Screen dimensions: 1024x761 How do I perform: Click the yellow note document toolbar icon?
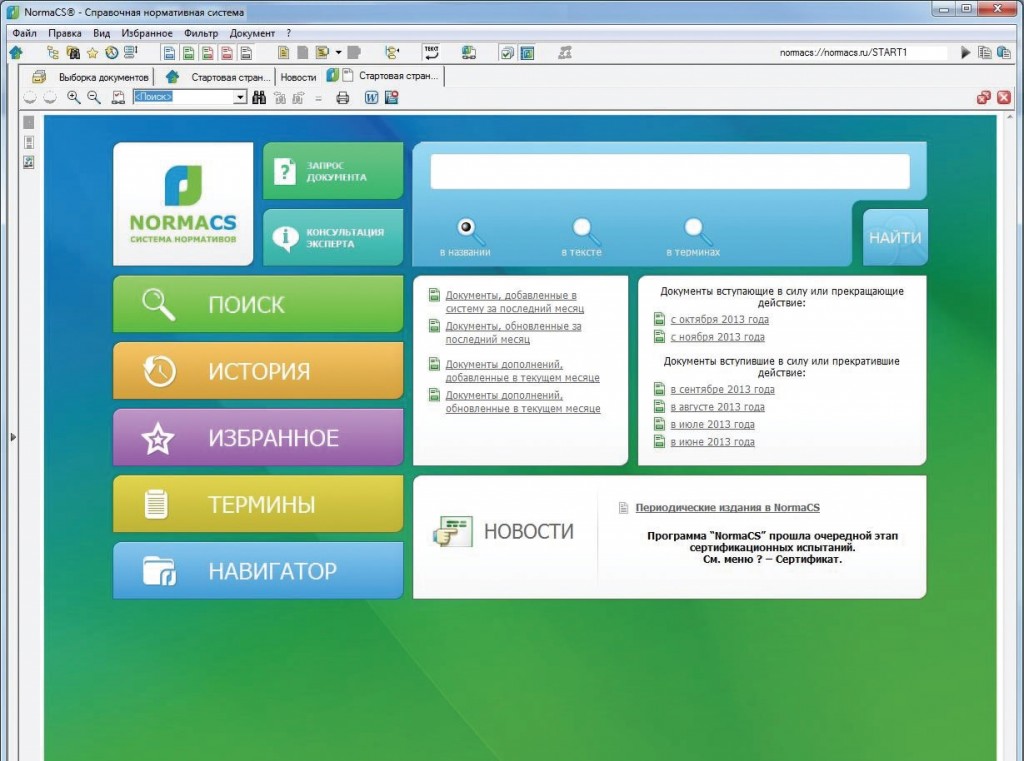pyautogui.click(x=283, y=53)
